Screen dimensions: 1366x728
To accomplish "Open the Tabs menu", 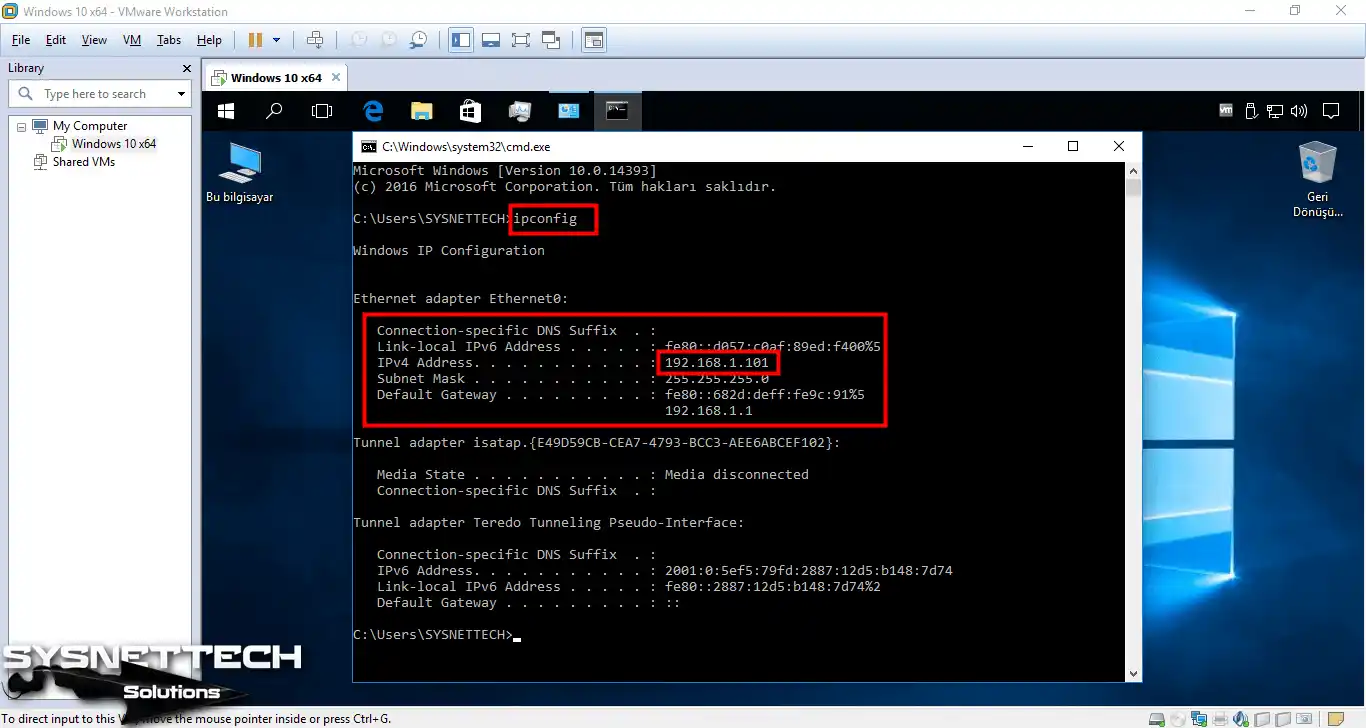I will click(169, 40).
